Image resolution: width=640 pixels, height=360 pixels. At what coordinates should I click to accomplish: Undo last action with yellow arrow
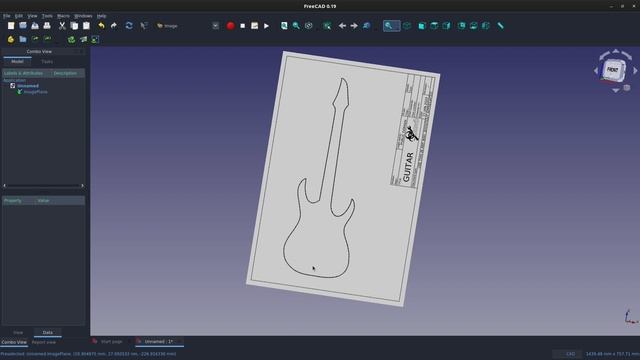101,26
